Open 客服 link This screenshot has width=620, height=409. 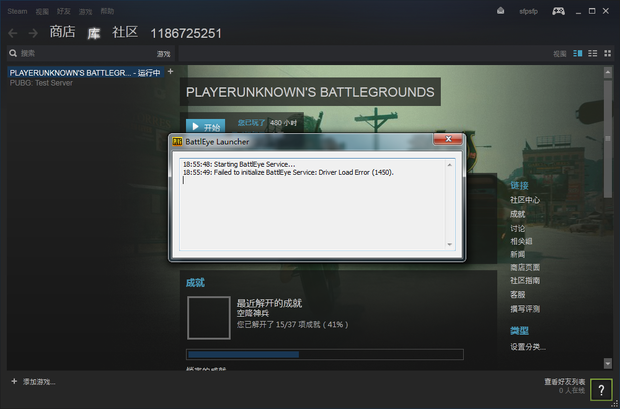pyautogui.click(x=518, y=294)
